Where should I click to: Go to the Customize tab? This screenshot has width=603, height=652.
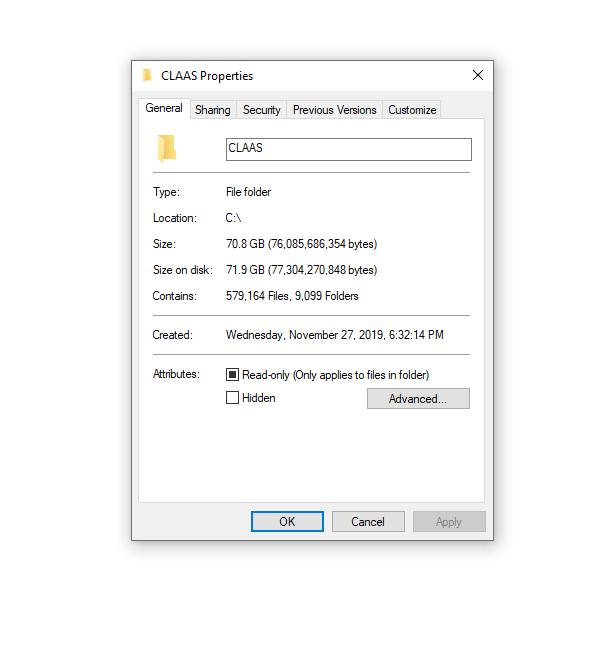point(412,110)
